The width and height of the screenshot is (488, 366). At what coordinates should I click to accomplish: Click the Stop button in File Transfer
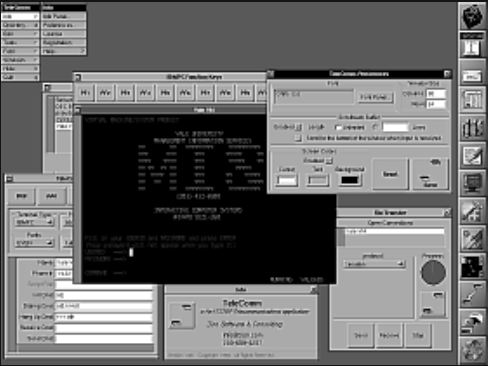click(418, 335)
